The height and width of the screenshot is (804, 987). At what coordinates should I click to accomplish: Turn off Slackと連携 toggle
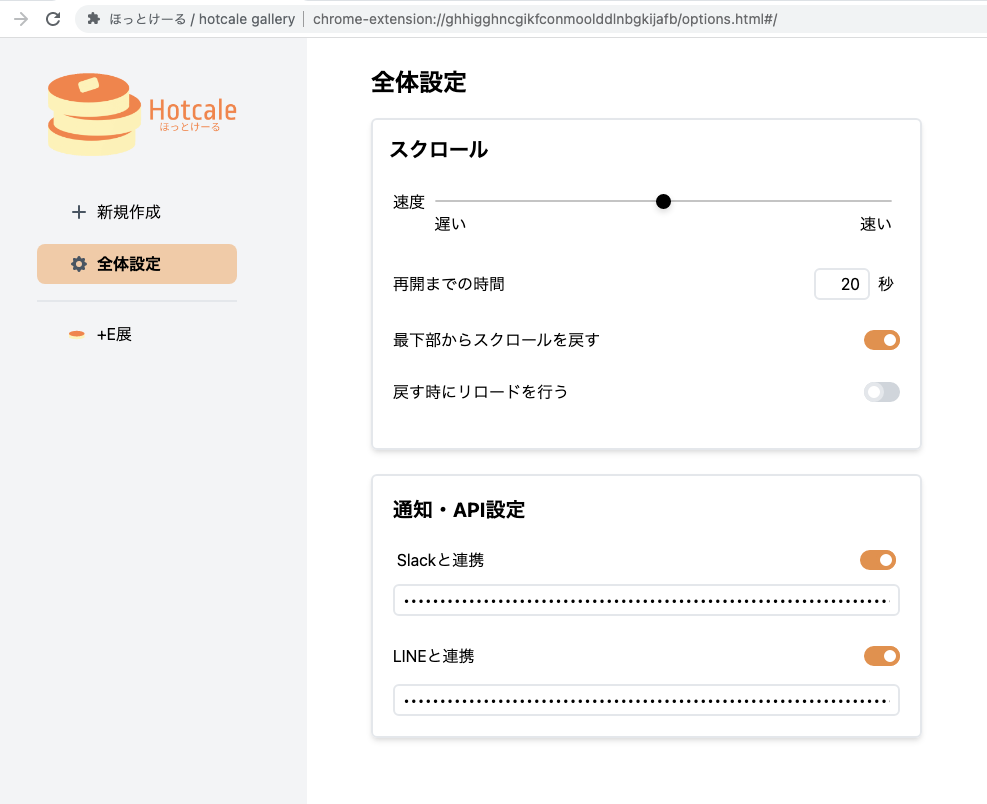[878, 560]
